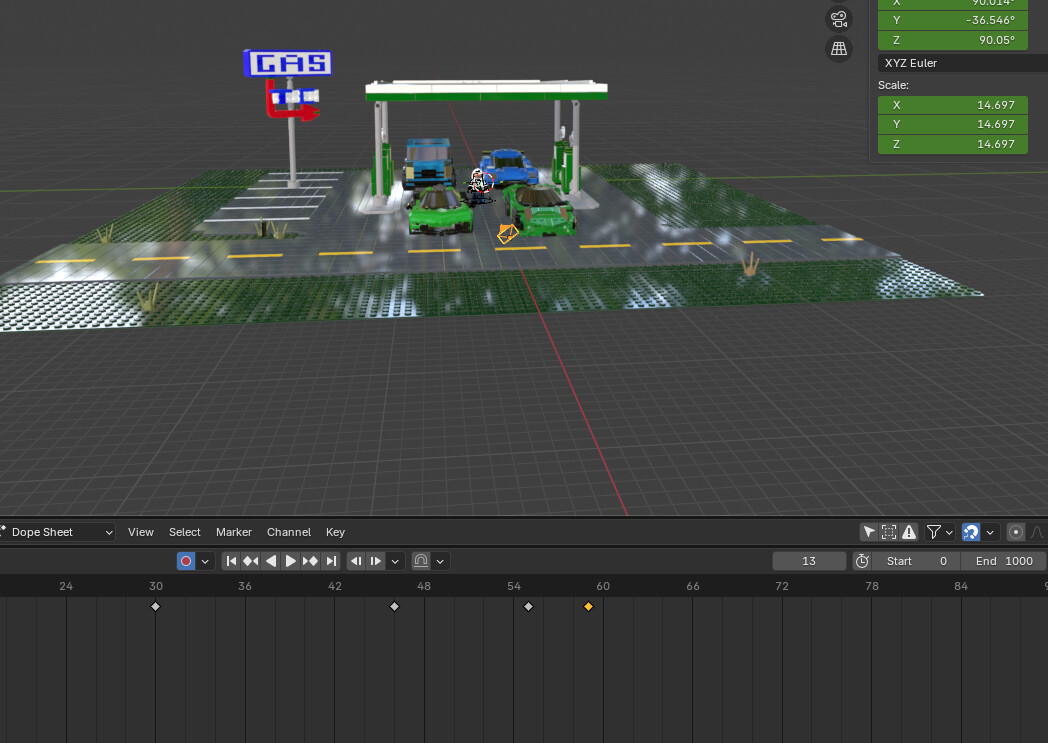Jump to next keyframe
This screenshot has width=1048, height=743.
click(x=310, y=561)
